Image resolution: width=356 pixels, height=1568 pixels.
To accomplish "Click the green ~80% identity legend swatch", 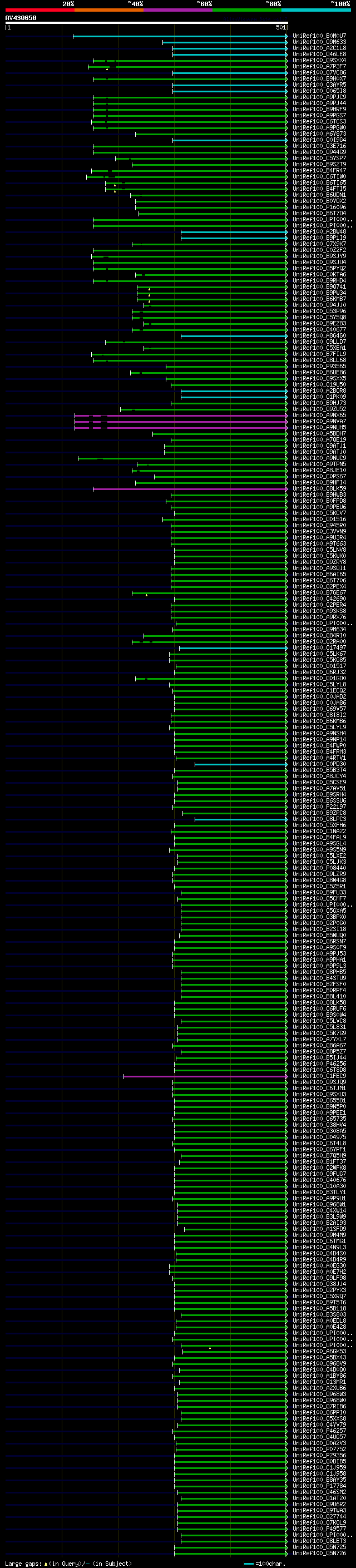I will pyautogui.click(x=246, y=10).
